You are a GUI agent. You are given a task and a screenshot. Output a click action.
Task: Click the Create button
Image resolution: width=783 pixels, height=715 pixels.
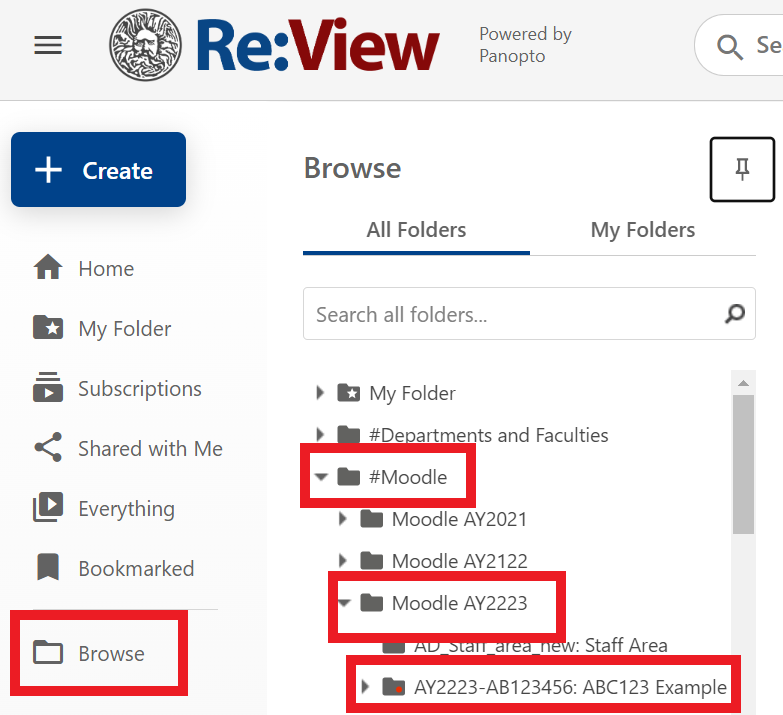point(98,170)
